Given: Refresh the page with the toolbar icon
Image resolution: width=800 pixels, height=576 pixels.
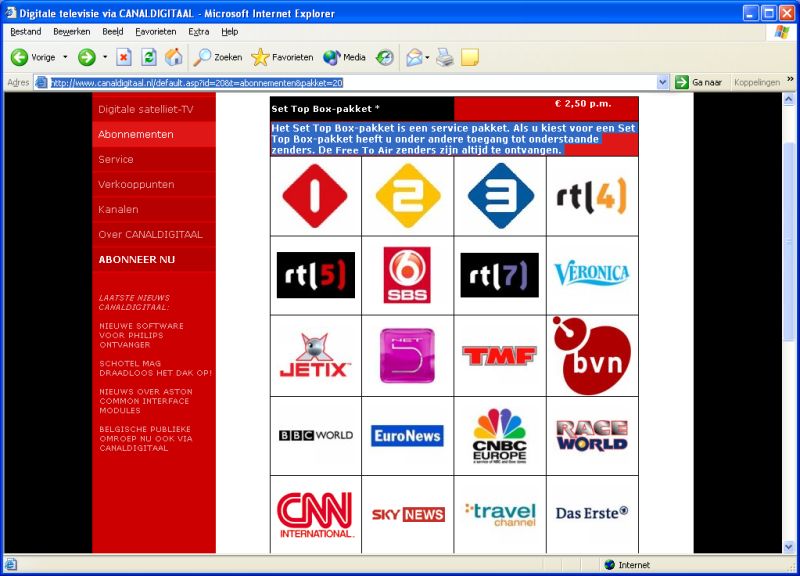Looking at the screenshot, I should 149,57.
